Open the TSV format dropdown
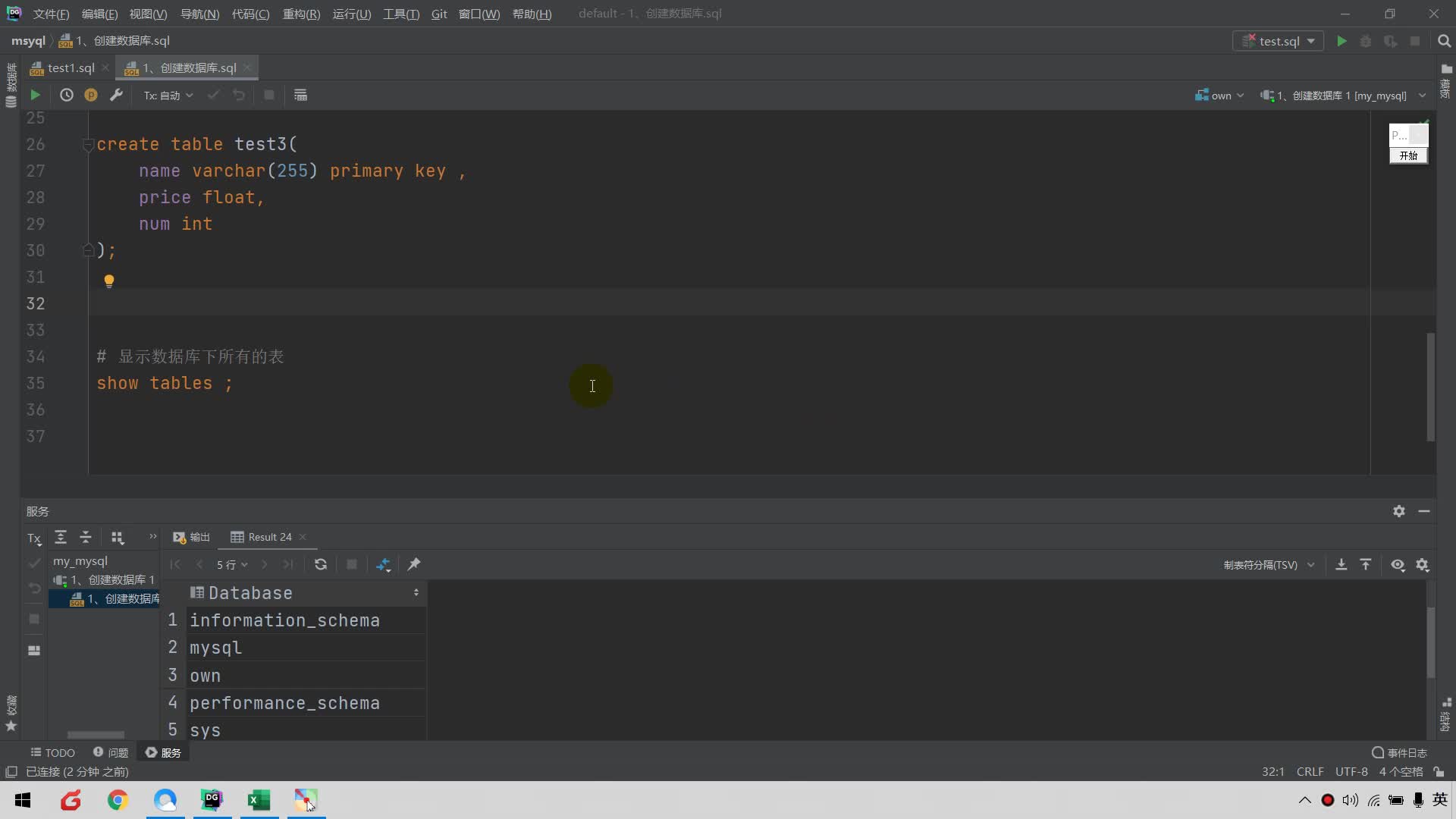The height and width of the screenshot is (819, 1456). (1269, 565)
